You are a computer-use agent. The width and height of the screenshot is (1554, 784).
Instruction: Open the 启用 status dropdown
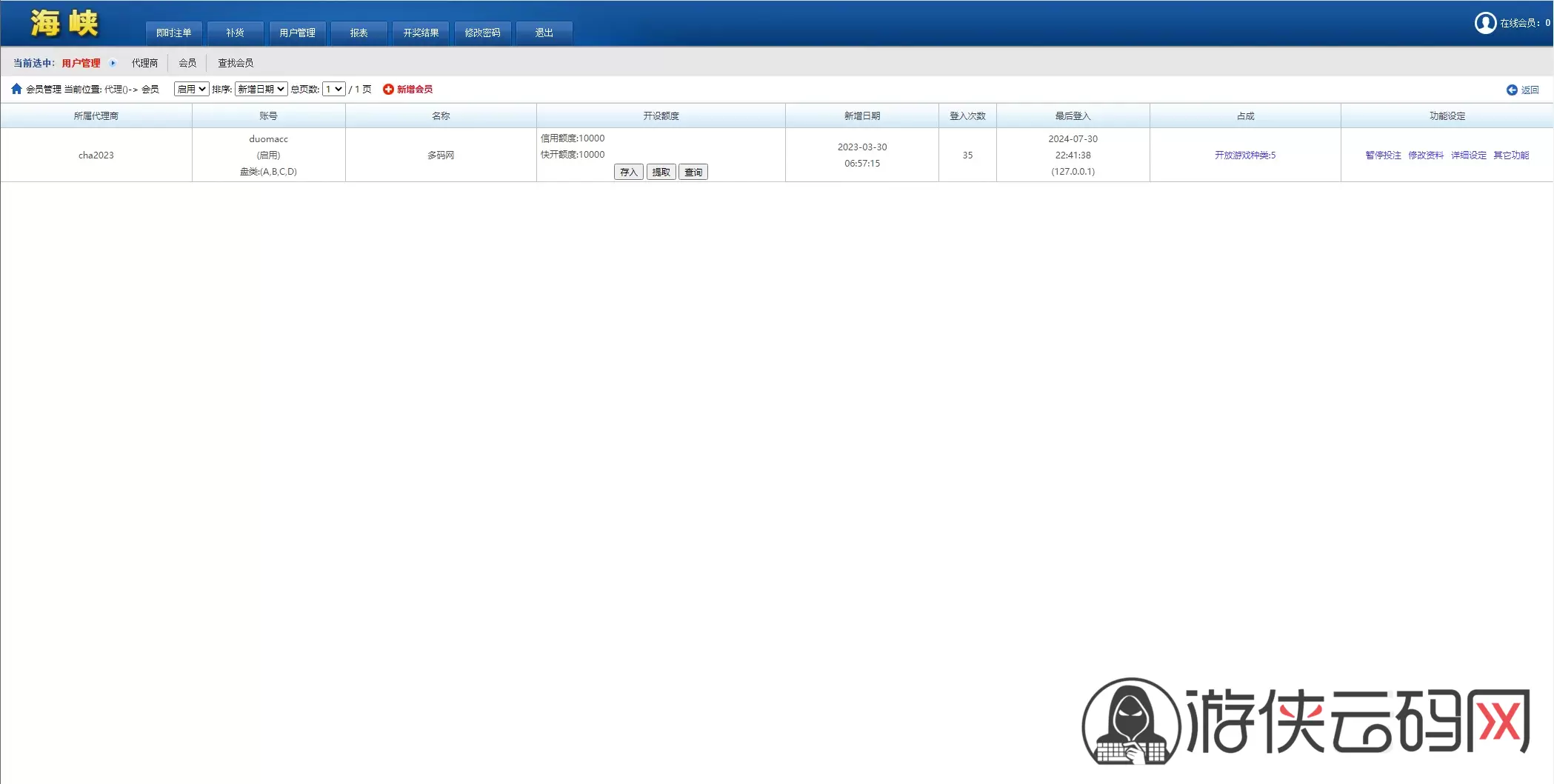coord(191,89)
